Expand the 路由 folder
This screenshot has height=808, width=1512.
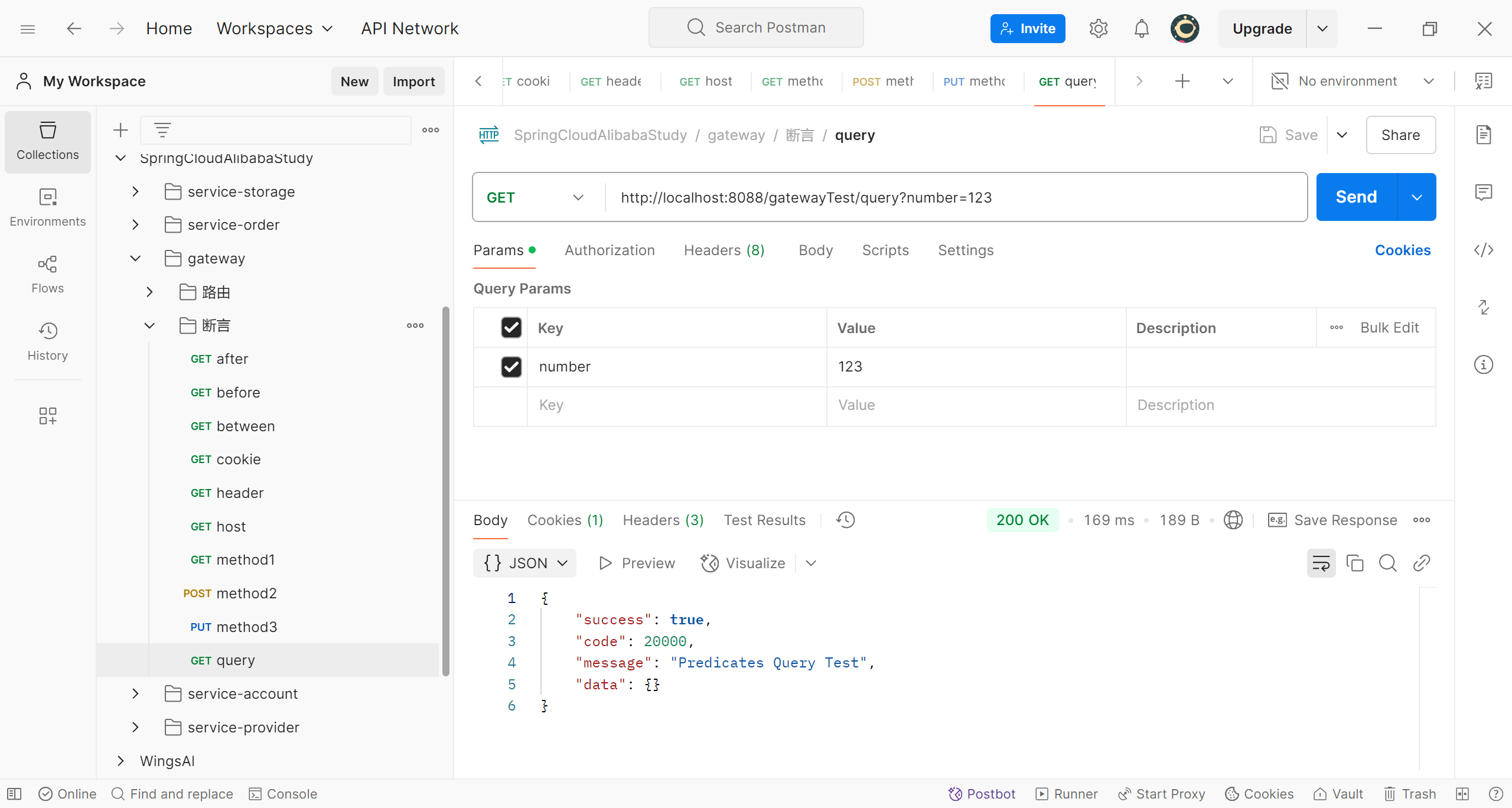(149, 292)
